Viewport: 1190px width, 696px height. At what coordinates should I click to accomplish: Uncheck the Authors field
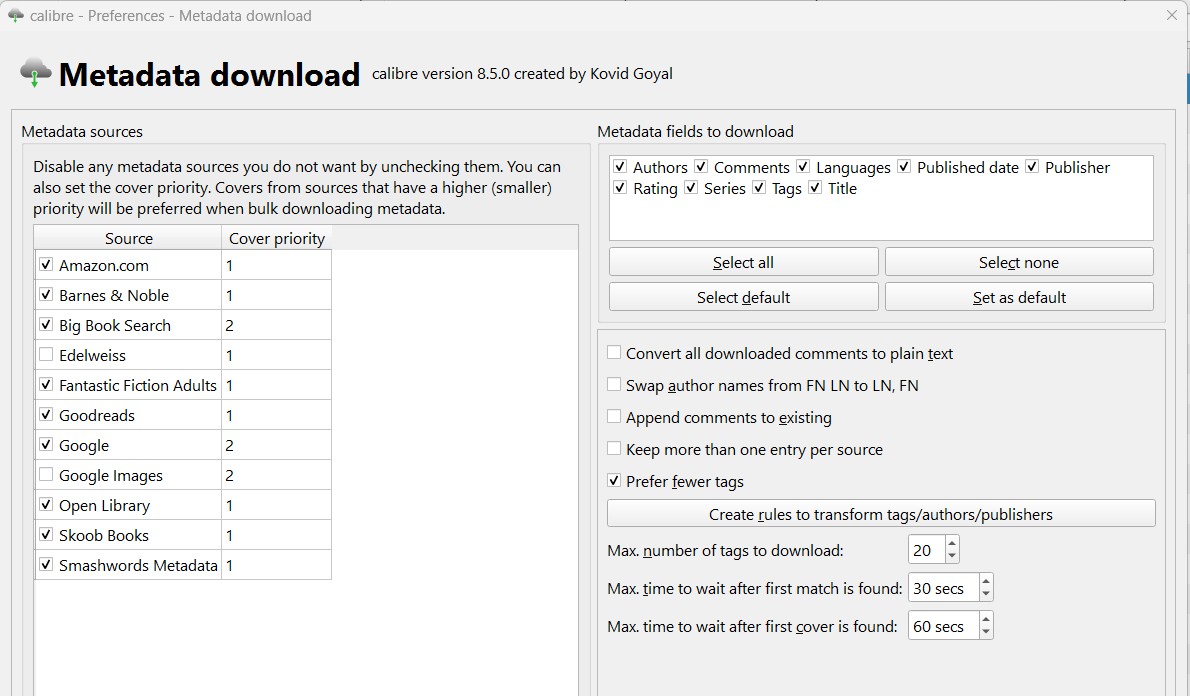620,166
